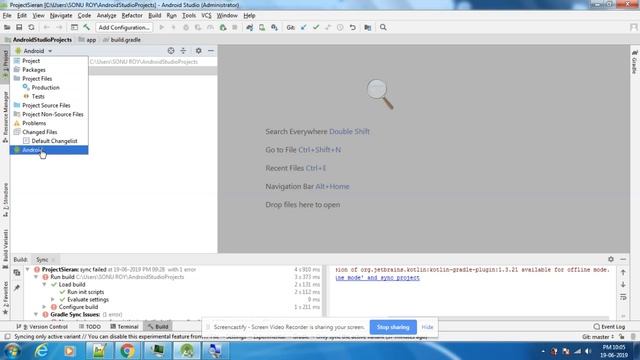Image resolution: width=640 pixels, height=360 pixels.
Task: Select Packages view in dropdown list
Action: [x=49, y=69]
